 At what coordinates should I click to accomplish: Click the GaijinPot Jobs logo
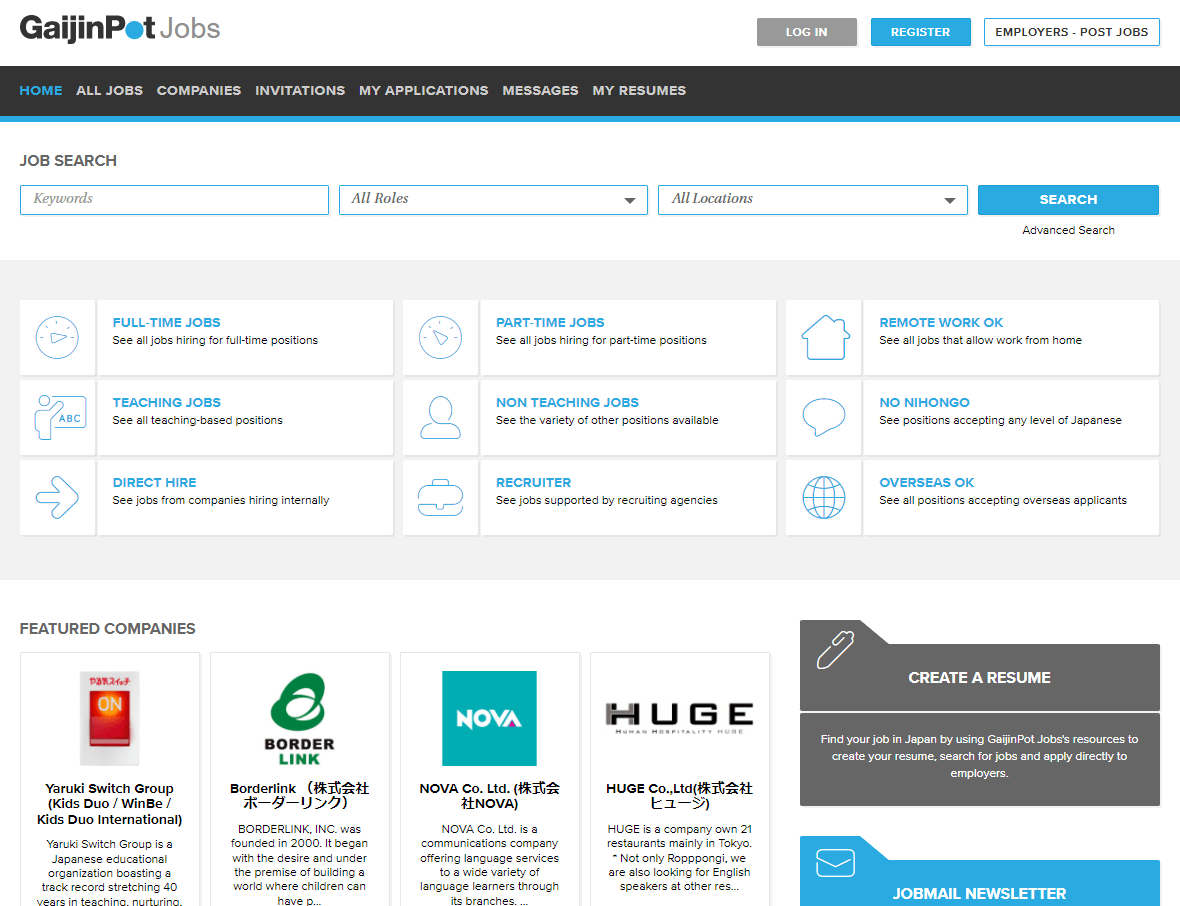point(120,29)
